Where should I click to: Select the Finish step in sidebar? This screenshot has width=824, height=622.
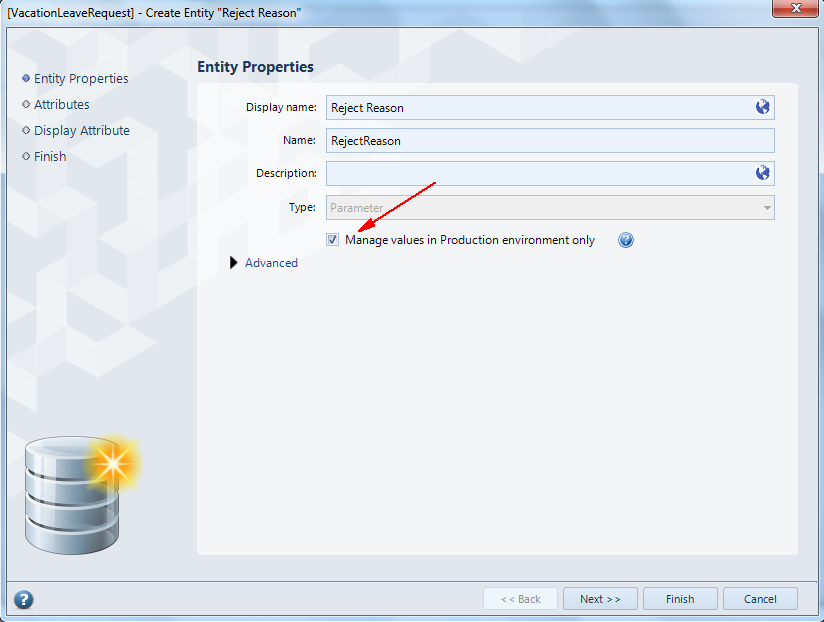click(50, 157)
